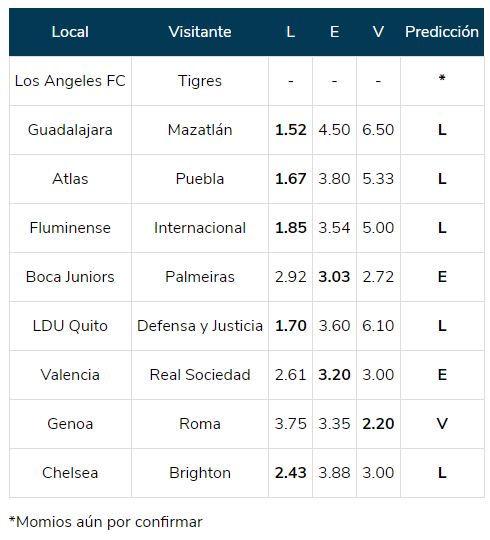Click the 3.80 draw odds for Atlas
The height and width of the screenshot is (540, 490).
[334, 179]
